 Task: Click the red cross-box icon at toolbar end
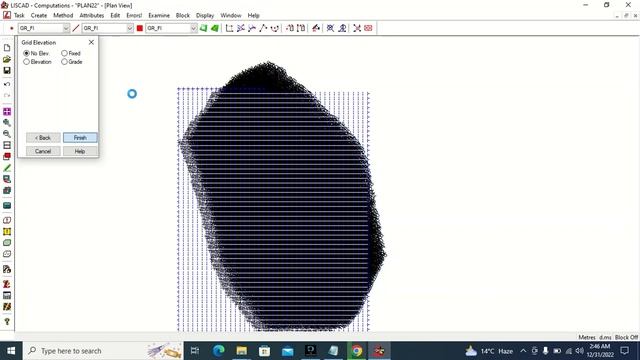(x=368, y=28)
